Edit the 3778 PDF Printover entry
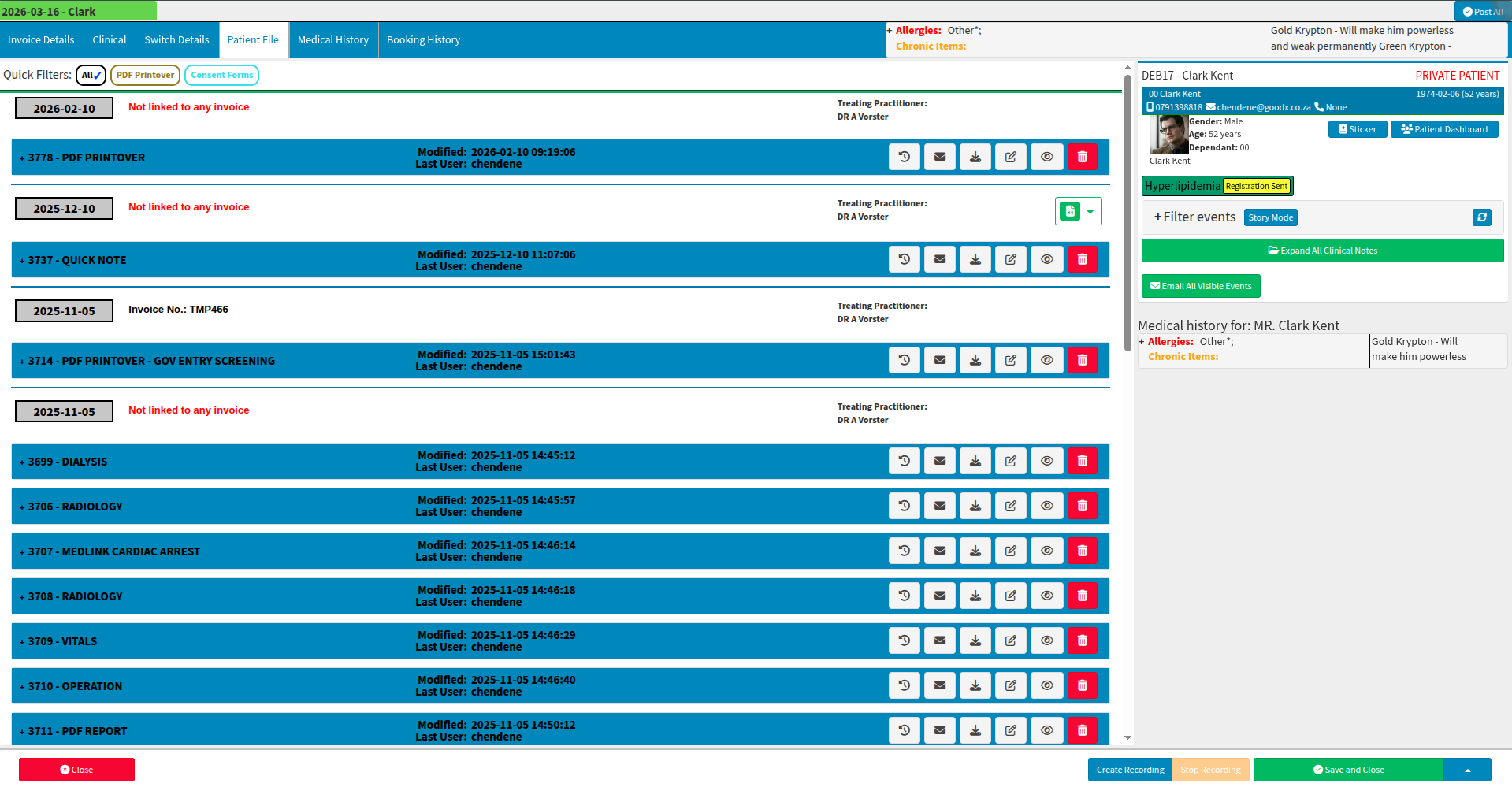This screenshot has width=1512, height=787. click(1011, 157)
